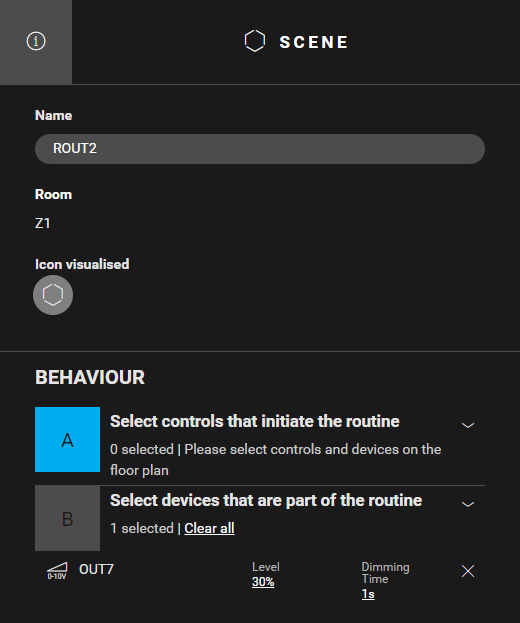Click the '0 selected' hint text

[142, 449]
